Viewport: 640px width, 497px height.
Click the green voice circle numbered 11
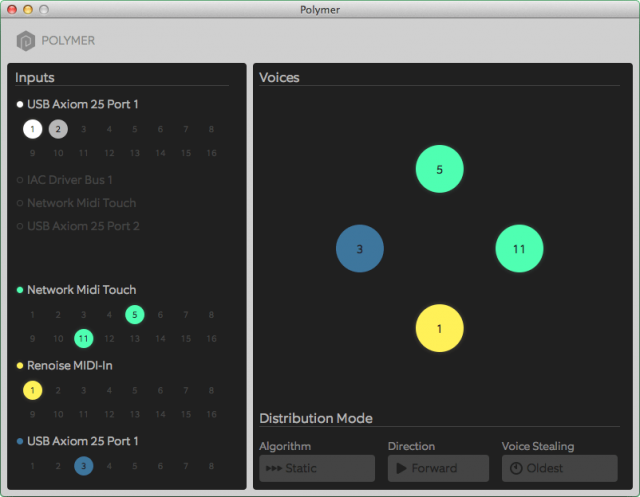(x=519, y=249)
